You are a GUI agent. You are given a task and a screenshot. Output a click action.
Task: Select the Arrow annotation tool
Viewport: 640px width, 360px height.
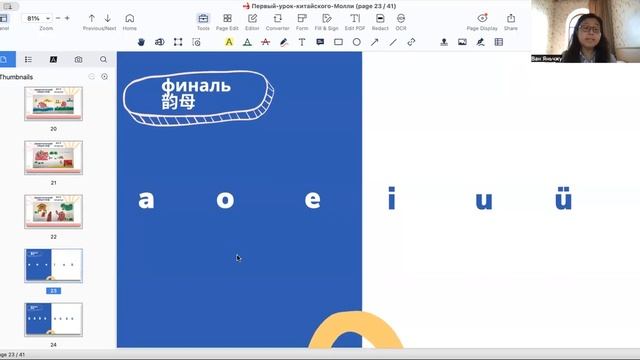(375, 42)
